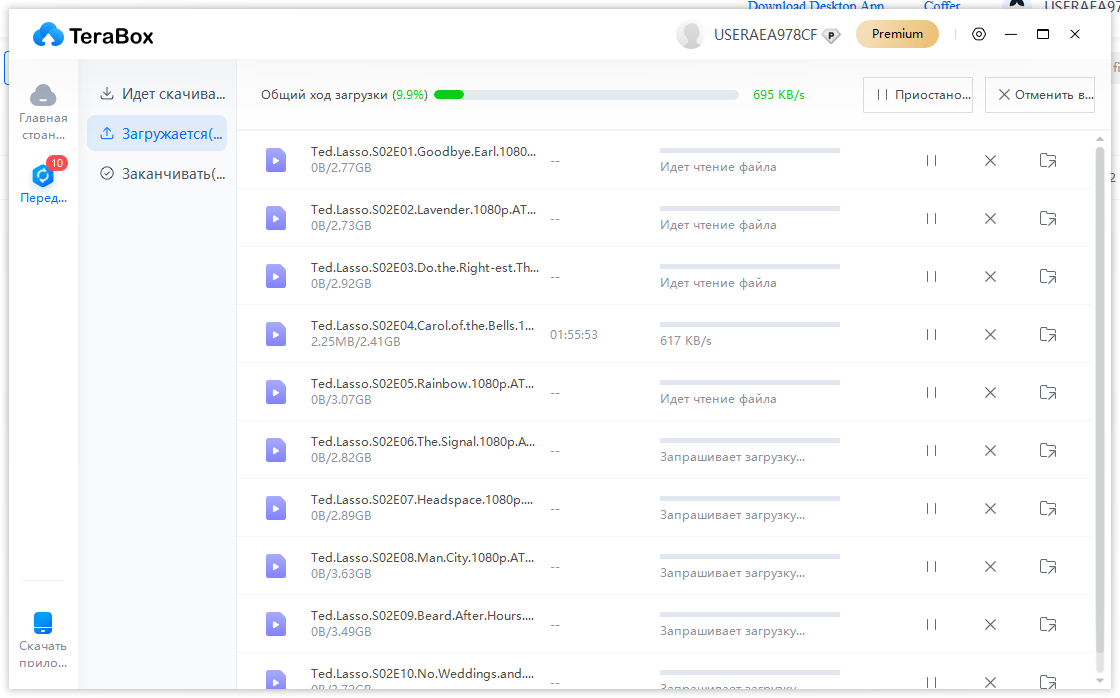
Task: Open the Передача transfers icon with badge
Action: pyautogui.click(x=43, y=176)
